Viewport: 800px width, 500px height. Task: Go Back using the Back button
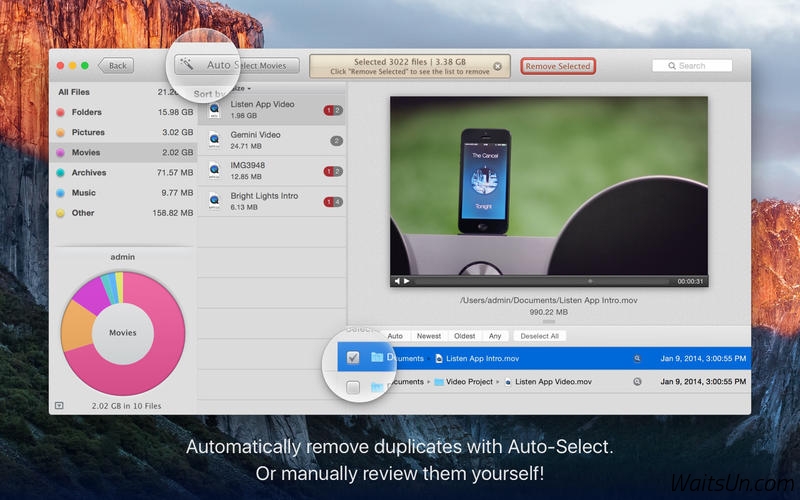click(116, 66)
